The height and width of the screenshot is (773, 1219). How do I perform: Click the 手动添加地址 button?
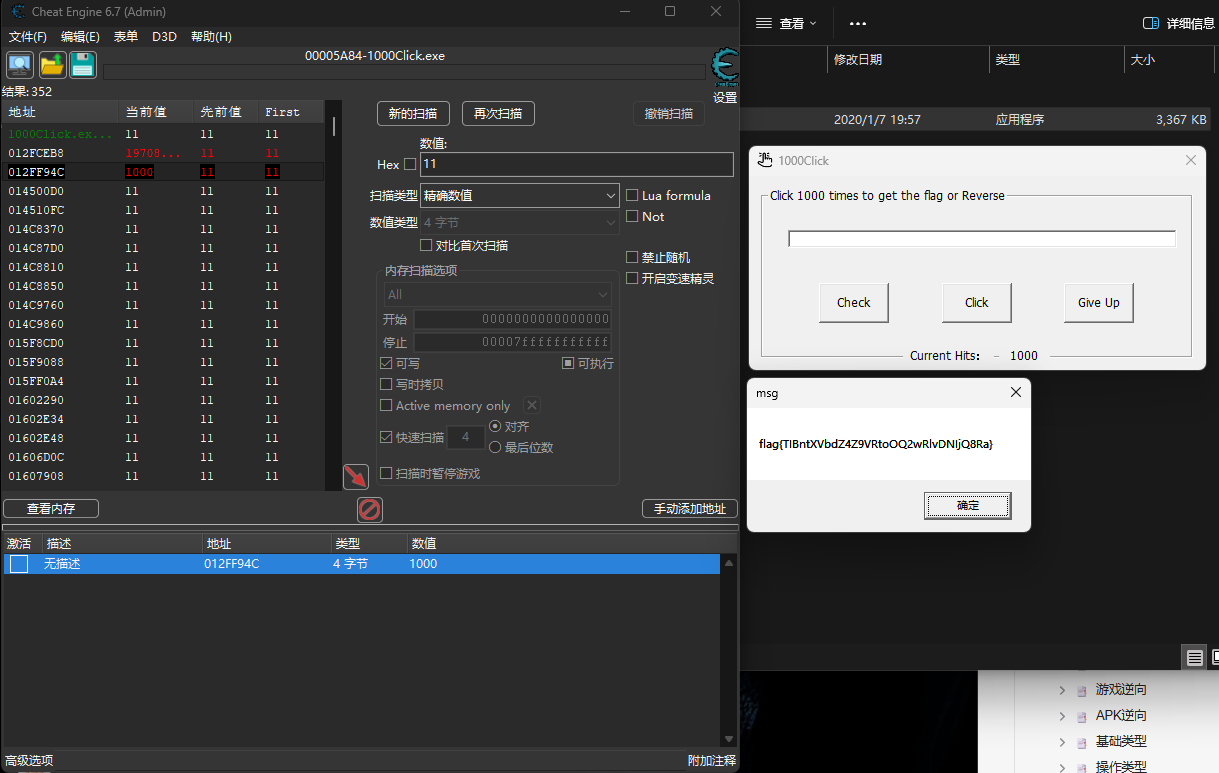point(690,508)
